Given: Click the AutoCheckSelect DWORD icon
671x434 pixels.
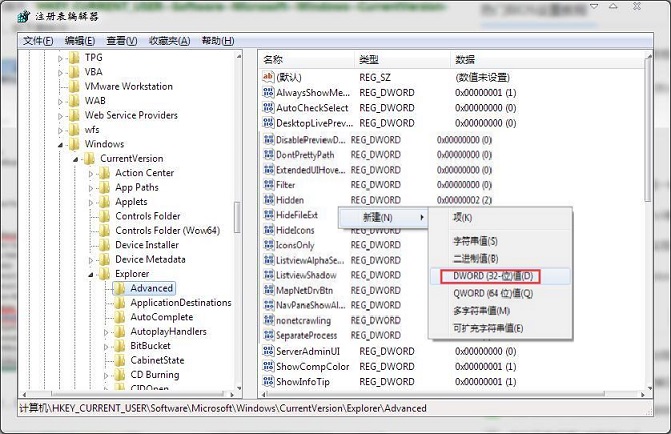Looking at the screenshot, I should pyautogui.click(x=268, y=108).
